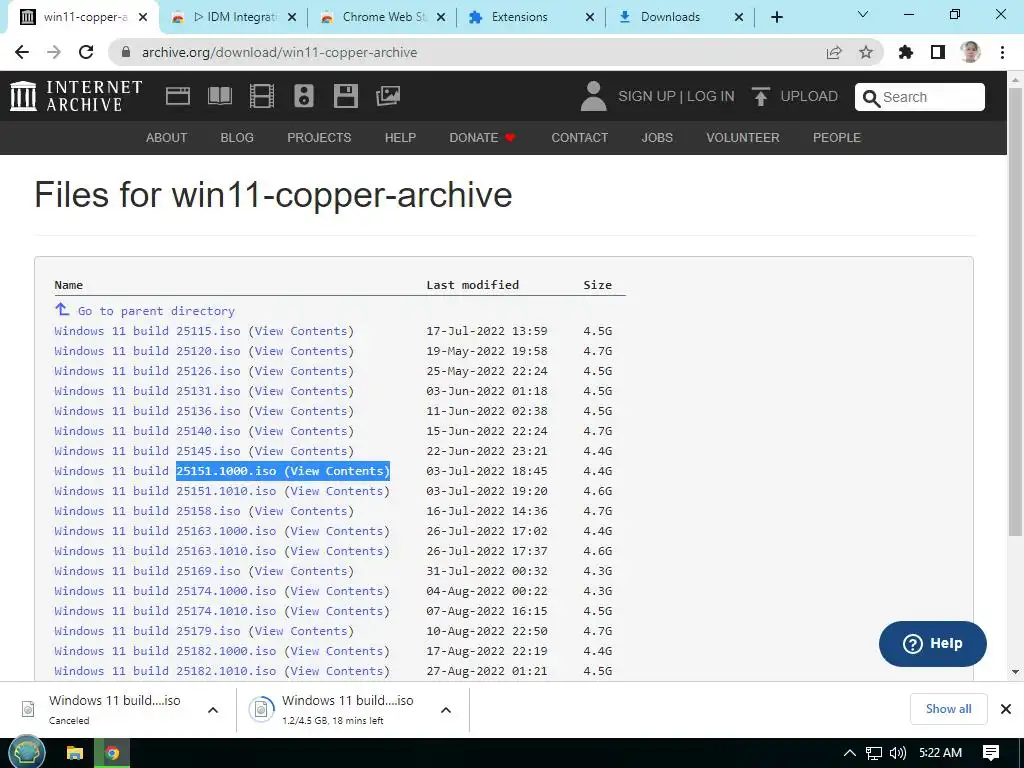Click the user avatar silhouette icon
The width and height of the screenshot is (1024, 768).
tap(593, 96)
